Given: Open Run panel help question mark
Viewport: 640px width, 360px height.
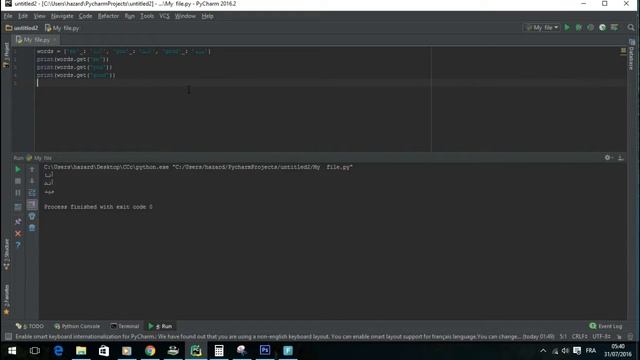Looking at the screenshot, I should (18, 245).
